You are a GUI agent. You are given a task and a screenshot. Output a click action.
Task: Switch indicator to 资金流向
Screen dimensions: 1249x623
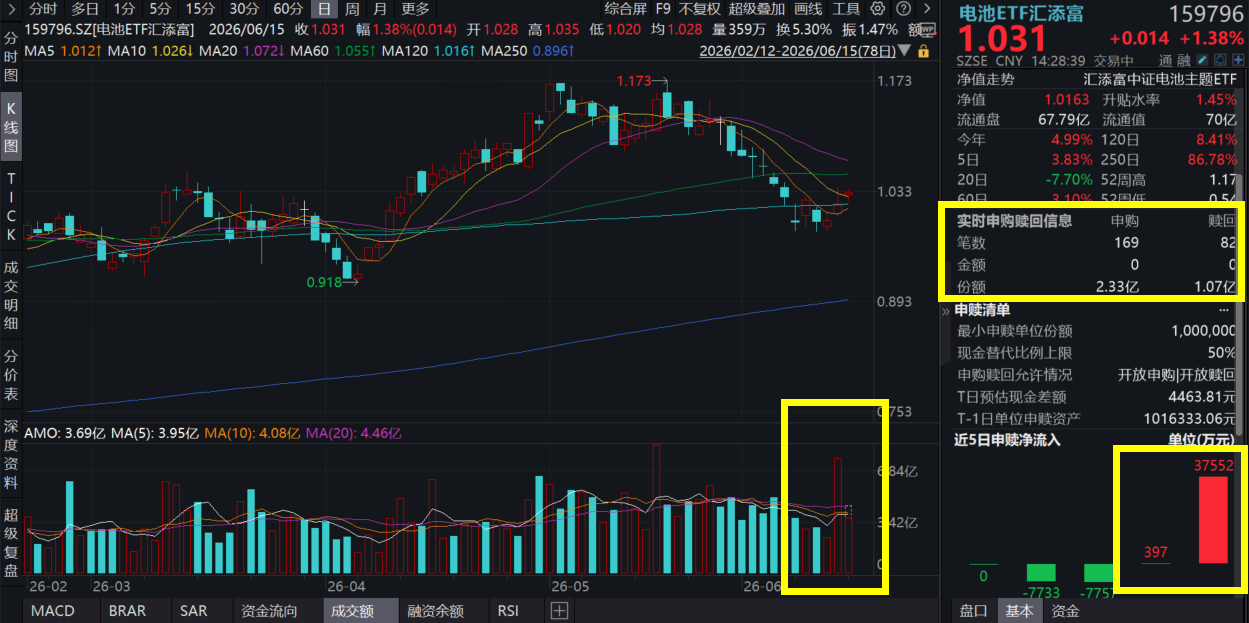point(270,610)
